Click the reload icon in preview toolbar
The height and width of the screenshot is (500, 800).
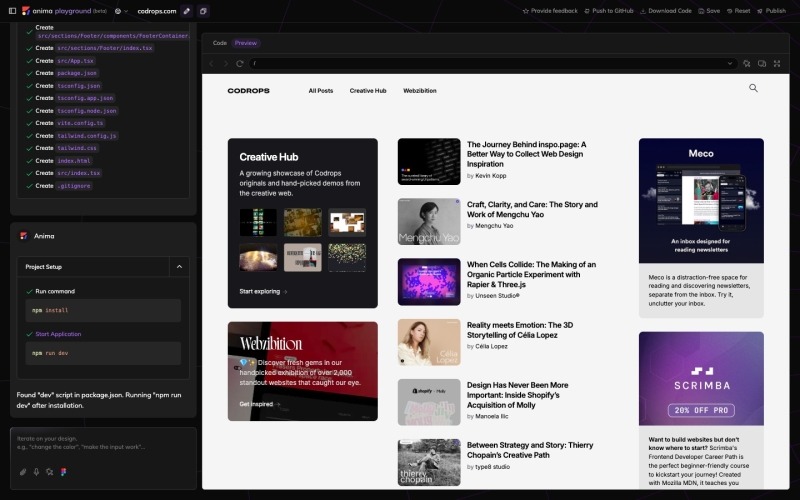[240, 63]
